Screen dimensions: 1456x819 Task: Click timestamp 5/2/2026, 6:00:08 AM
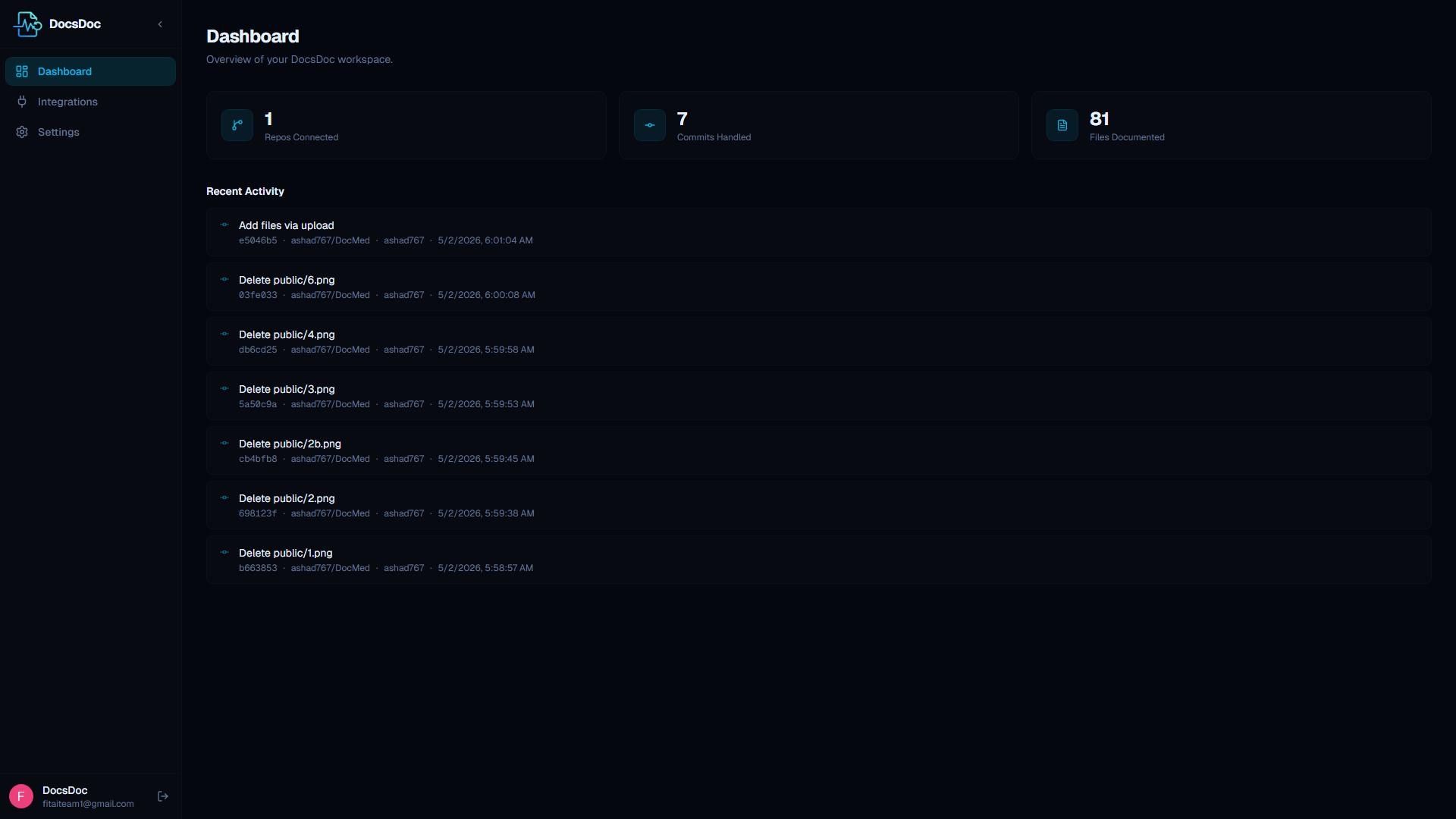(486, 295)
